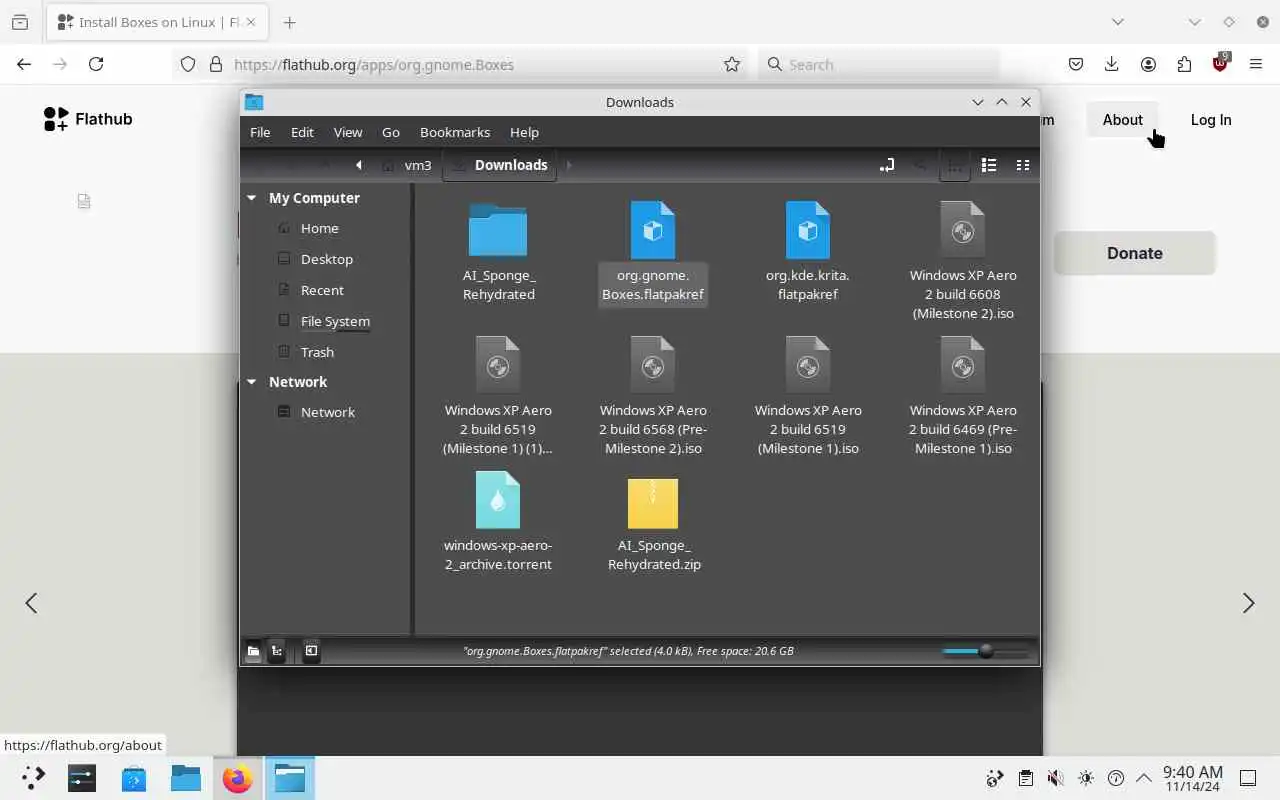Open System Settings from the taskbar
This screenshot has width=1280, height=800.
point(82,778)
